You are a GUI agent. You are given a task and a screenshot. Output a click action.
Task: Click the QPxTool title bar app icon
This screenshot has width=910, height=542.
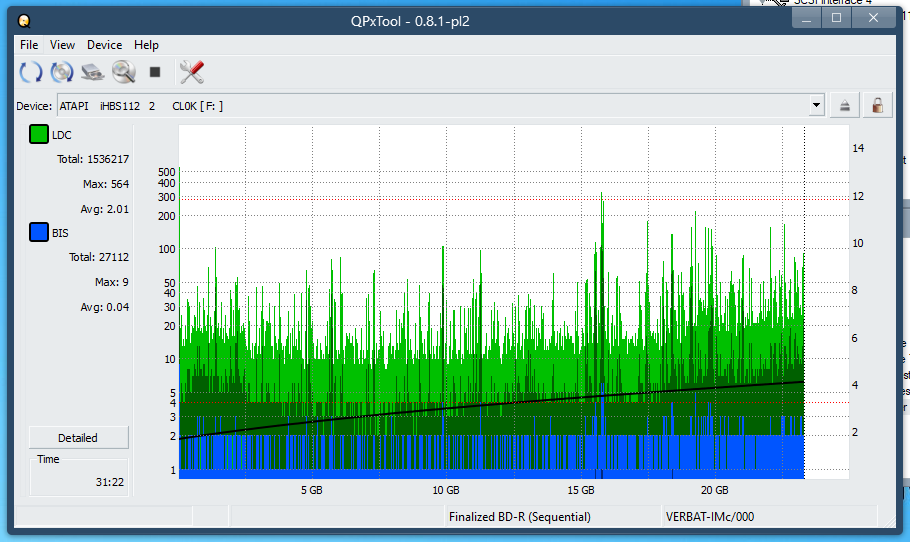24,20
